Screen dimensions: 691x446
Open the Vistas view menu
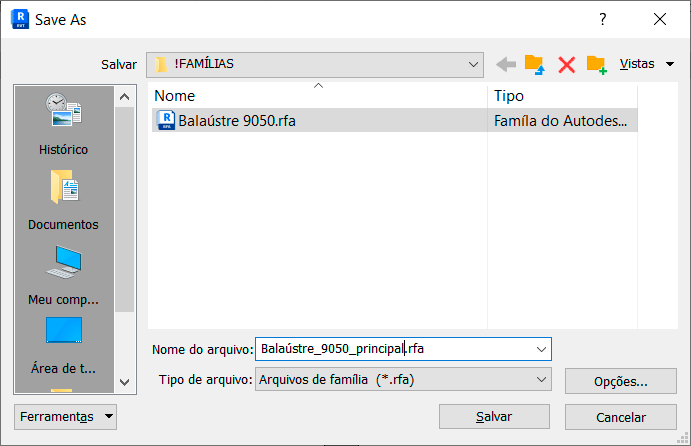point(646,64)
